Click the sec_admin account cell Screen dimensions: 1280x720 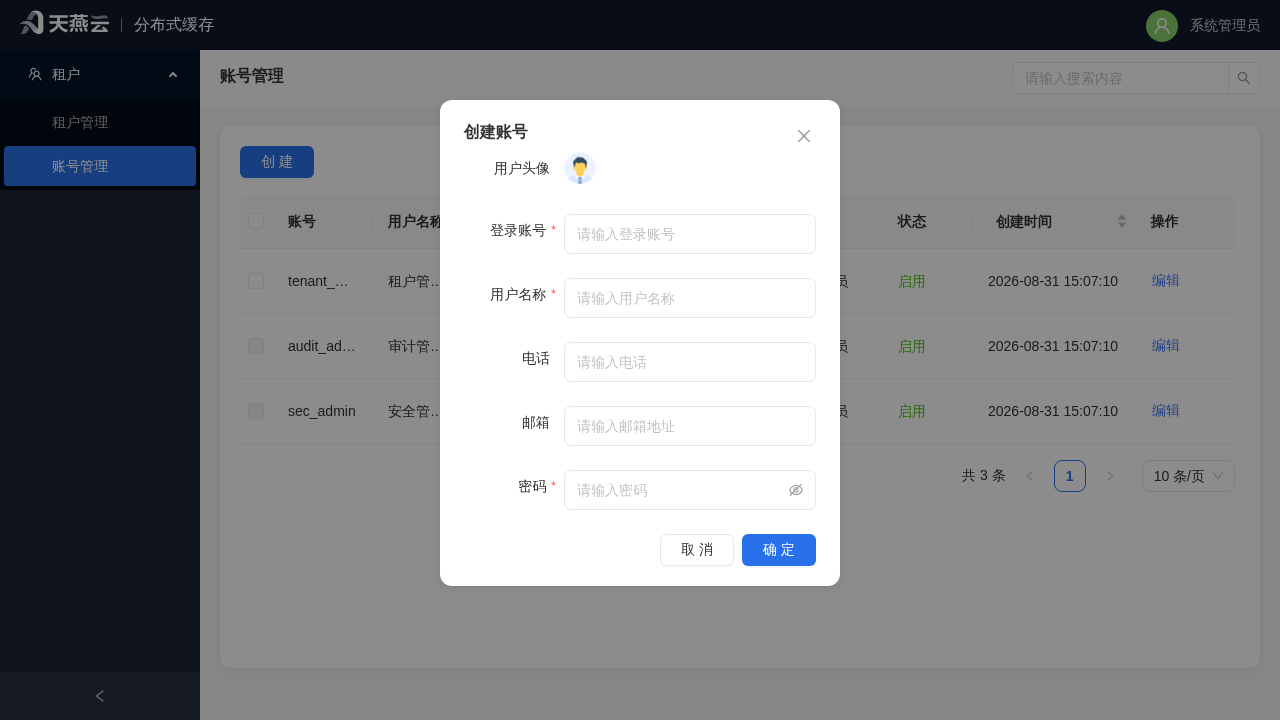point(322,411)
